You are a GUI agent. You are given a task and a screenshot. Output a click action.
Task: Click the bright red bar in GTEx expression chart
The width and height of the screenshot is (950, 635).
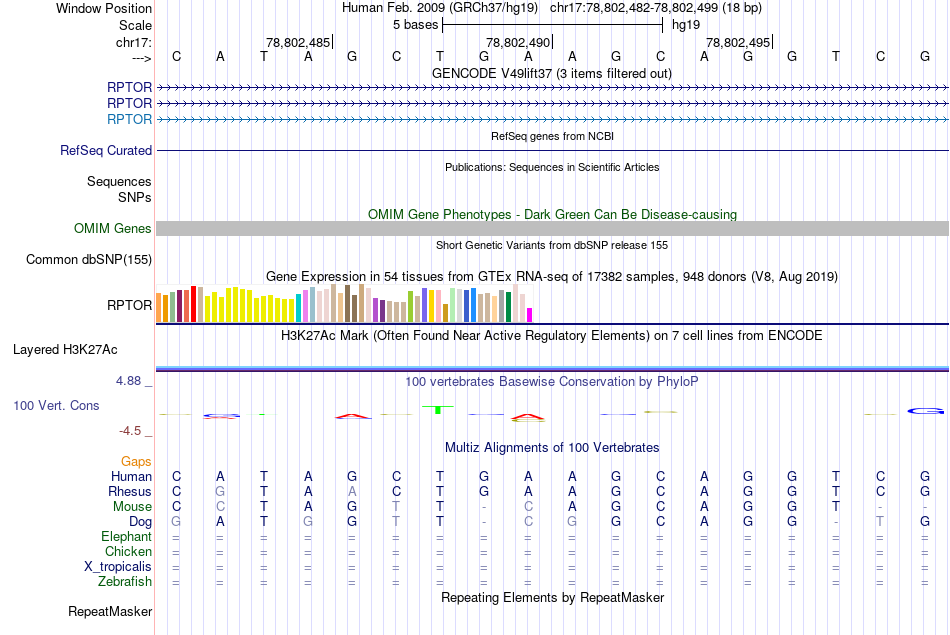point(193,304)
